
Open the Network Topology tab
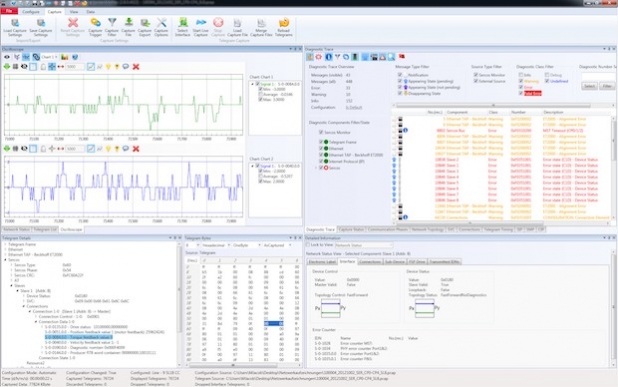427,229
